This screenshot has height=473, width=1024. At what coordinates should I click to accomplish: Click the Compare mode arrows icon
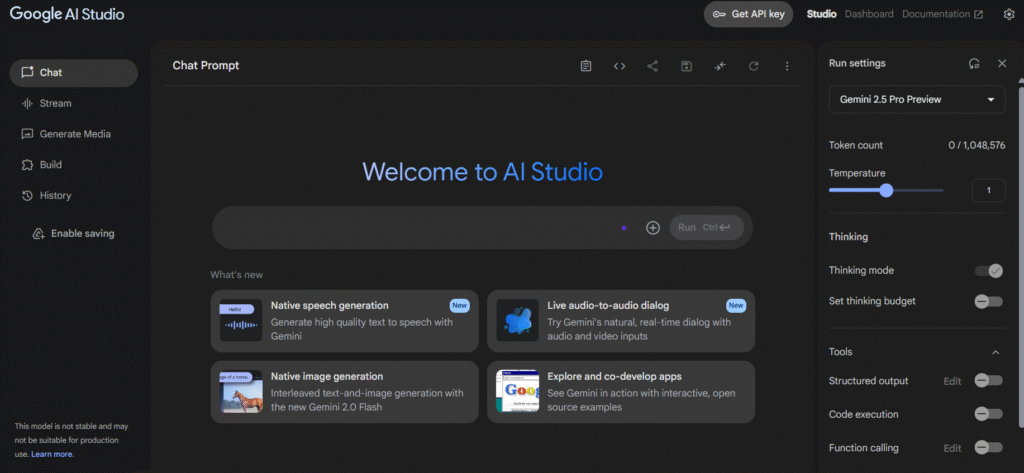(720, 66)
